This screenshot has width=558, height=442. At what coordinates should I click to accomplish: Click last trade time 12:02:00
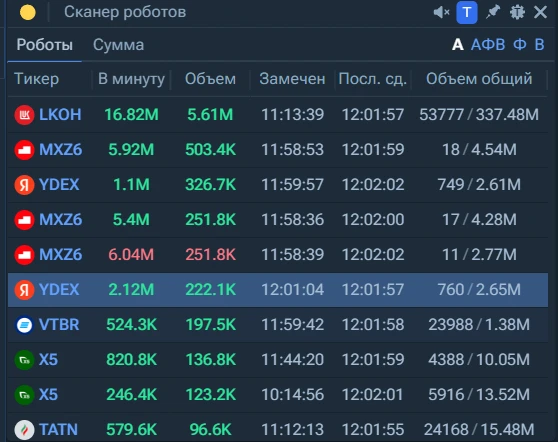click(373, 219)
